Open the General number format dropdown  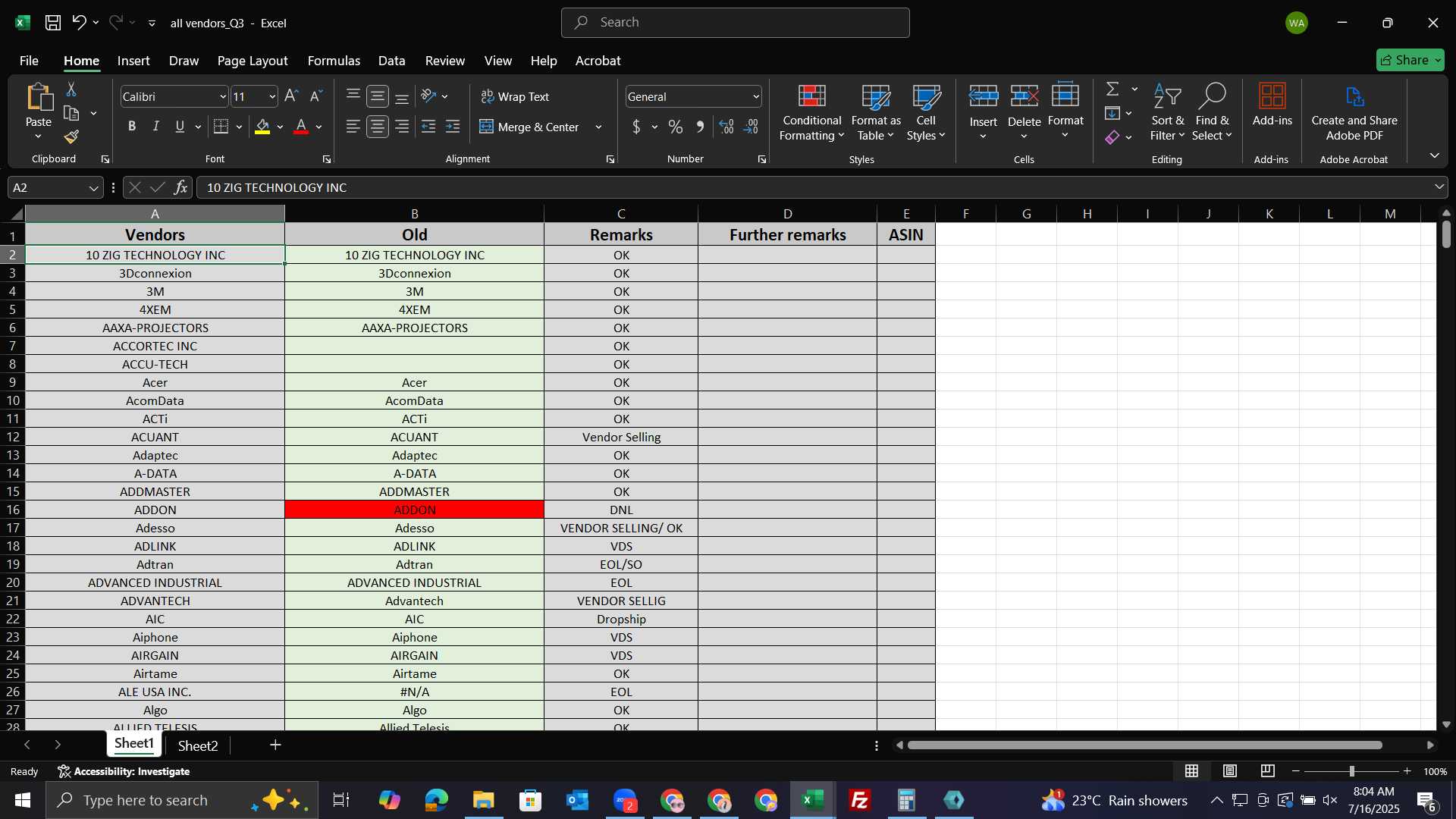(756, 96)
